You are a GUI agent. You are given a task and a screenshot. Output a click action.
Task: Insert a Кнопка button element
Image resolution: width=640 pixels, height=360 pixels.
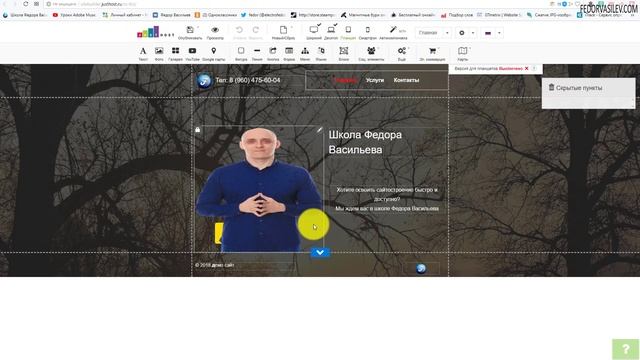[x=273, y=51]
